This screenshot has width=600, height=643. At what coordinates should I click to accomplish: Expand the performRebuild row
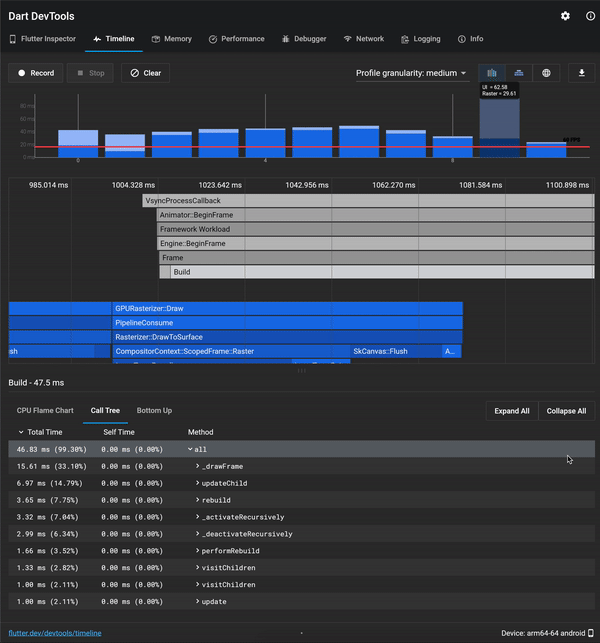[x=197, y=550]
